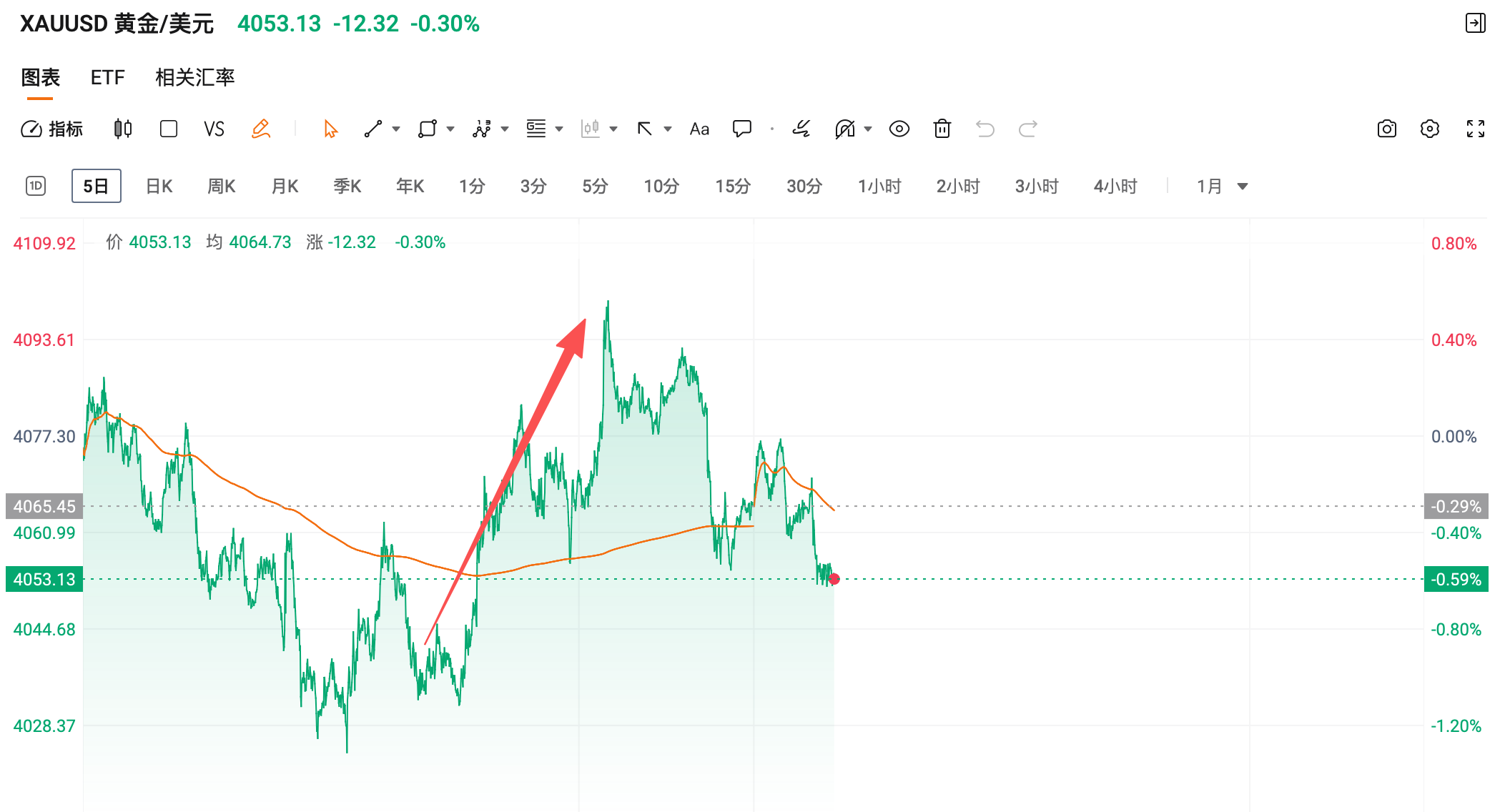Viewport: 1510px width, 812px height.
Task: Expand the shapes tool dropdown arrow
Action: click(x=450, y=129)
